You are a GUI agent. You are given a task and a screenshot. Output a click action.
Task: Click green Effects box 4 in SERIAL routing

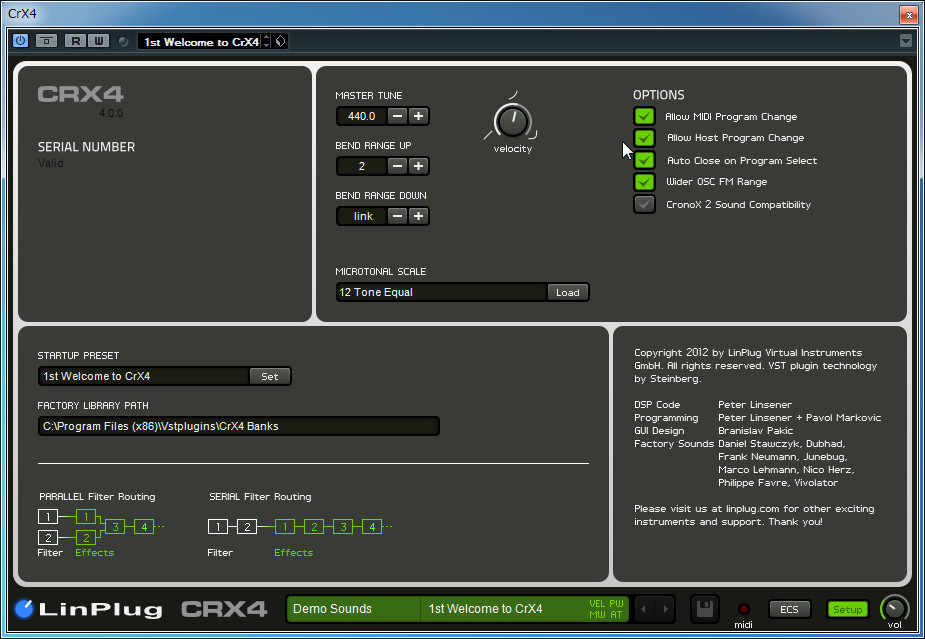372,527
